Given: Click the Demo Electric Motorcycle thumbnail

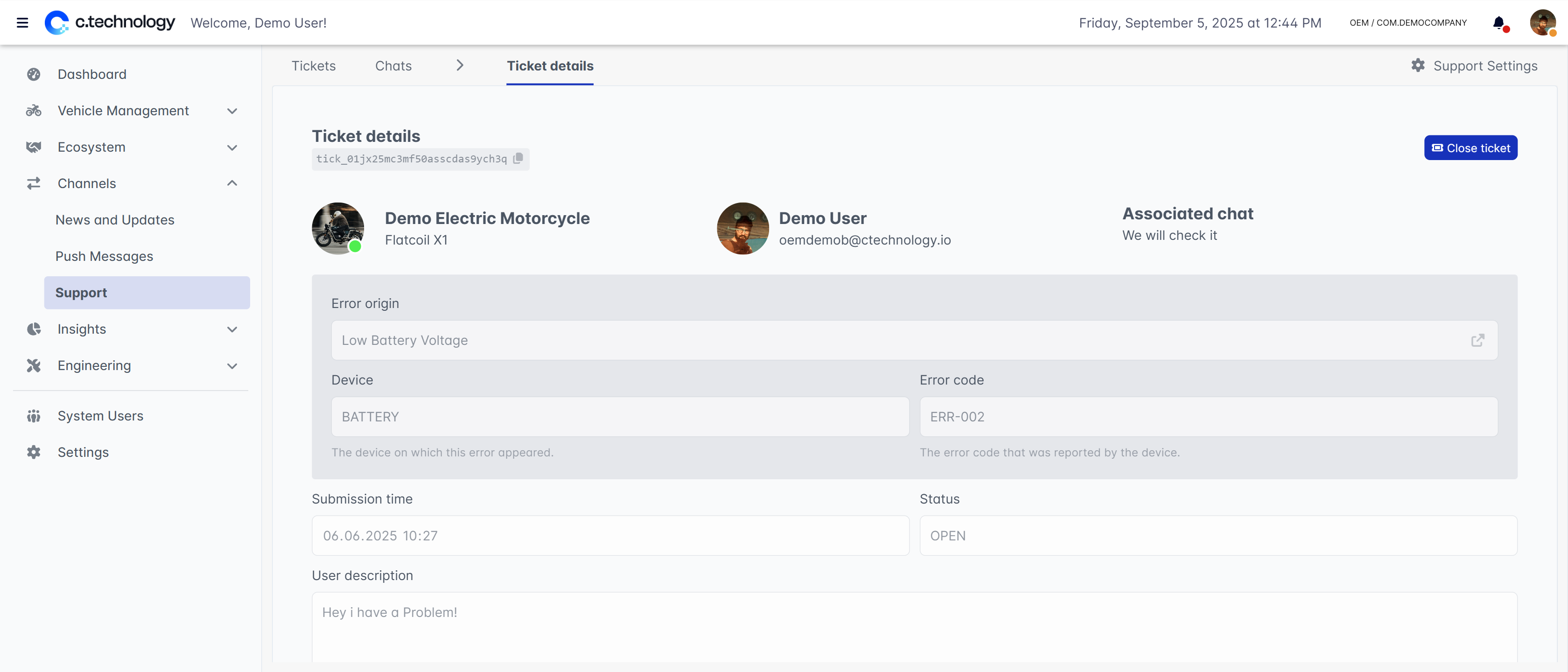Looking at the screenshot, I should click(x=338, y=228).
